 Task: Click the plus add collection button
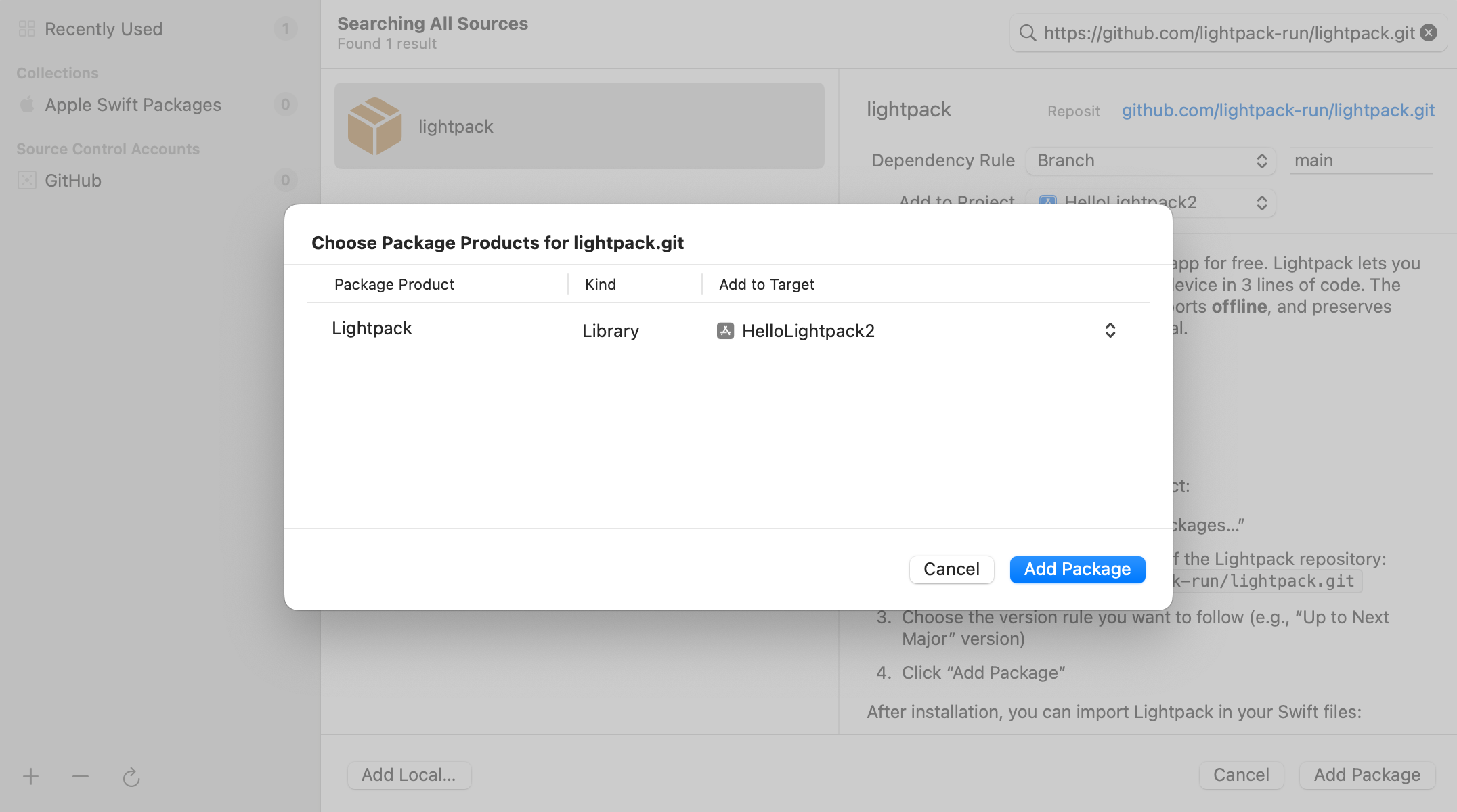[x=30, y=777]
